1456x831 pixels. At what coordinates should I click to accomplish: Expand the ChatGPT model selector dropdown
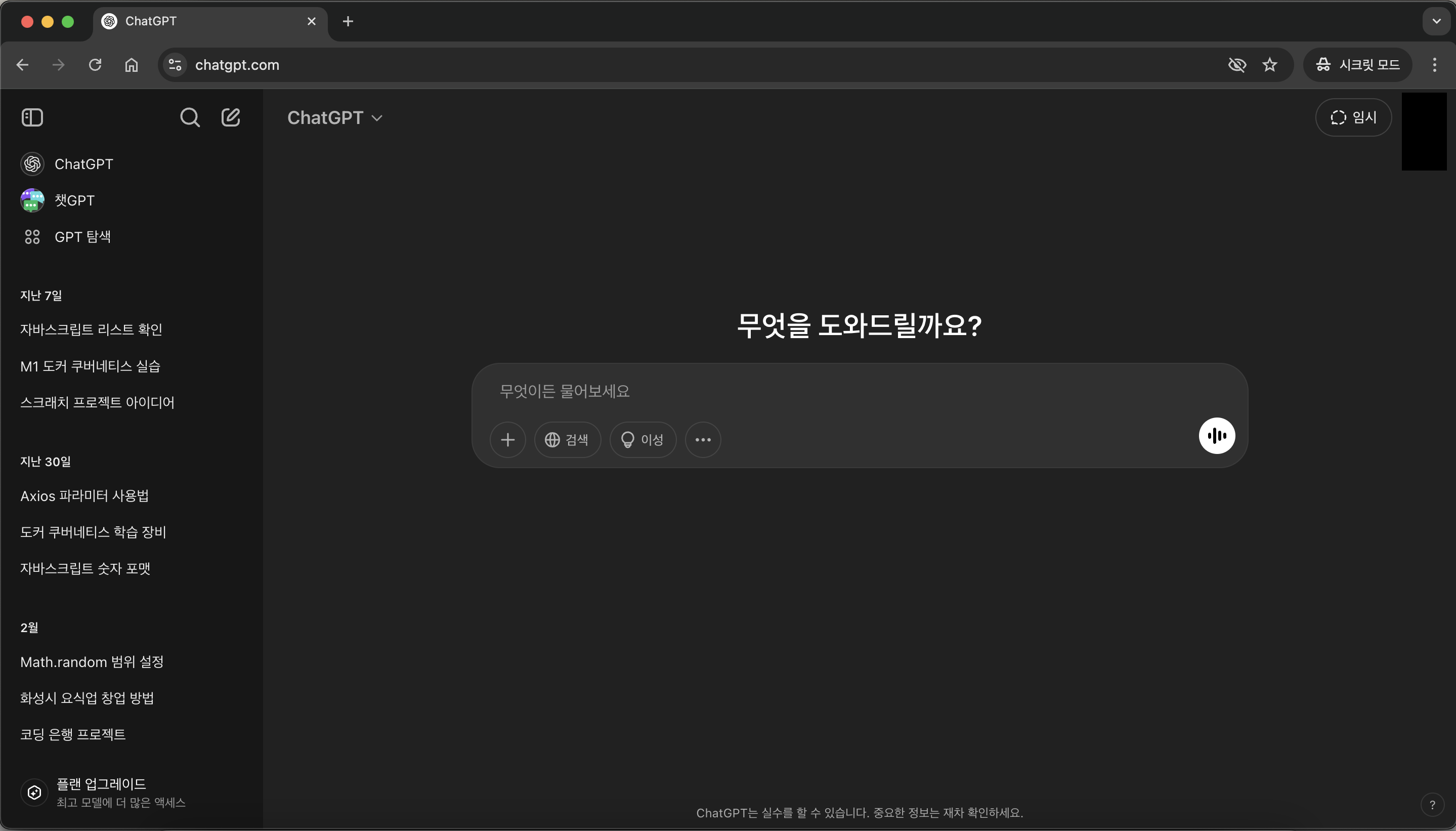pyautogui.click(x=335, y=117)
